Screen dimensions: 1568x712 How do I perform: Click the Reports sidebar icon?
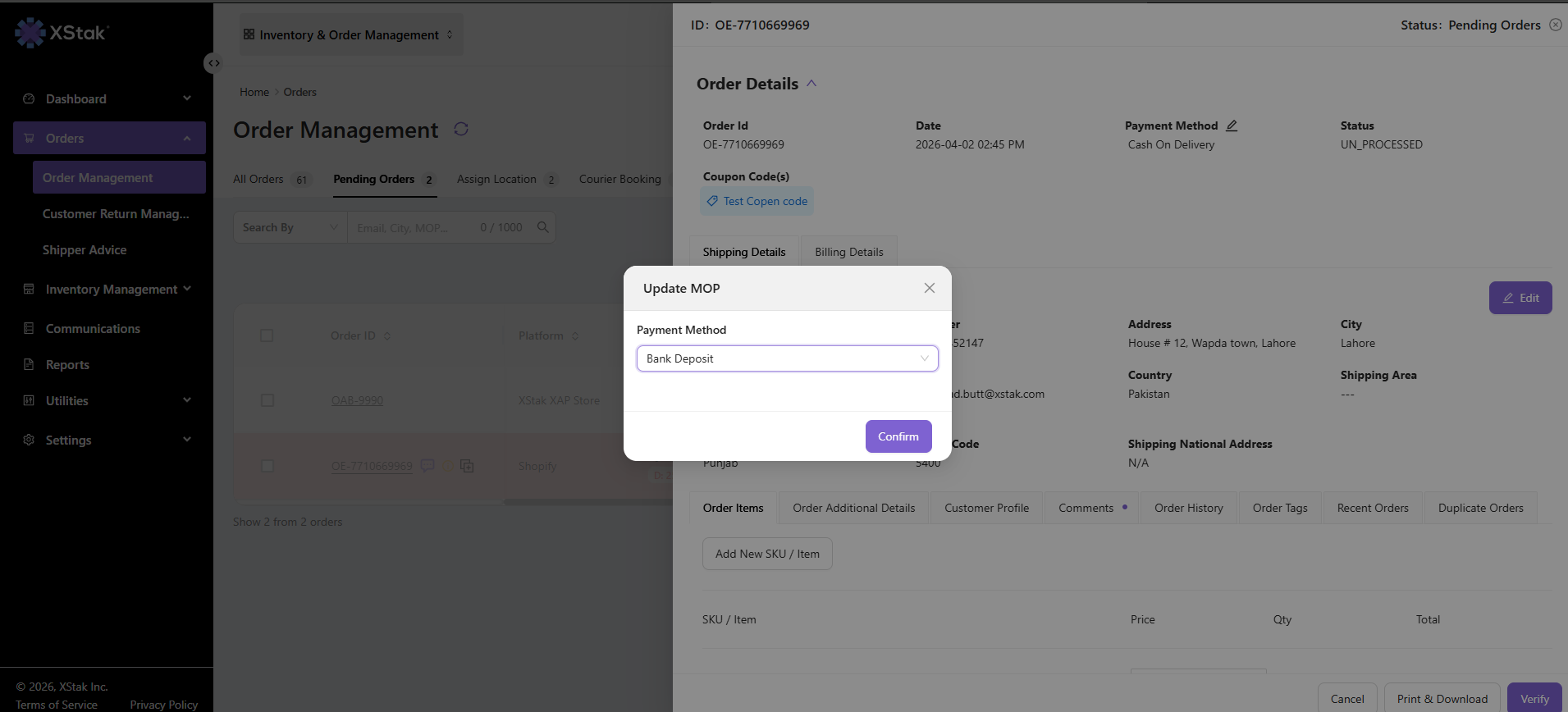[29, 364]
